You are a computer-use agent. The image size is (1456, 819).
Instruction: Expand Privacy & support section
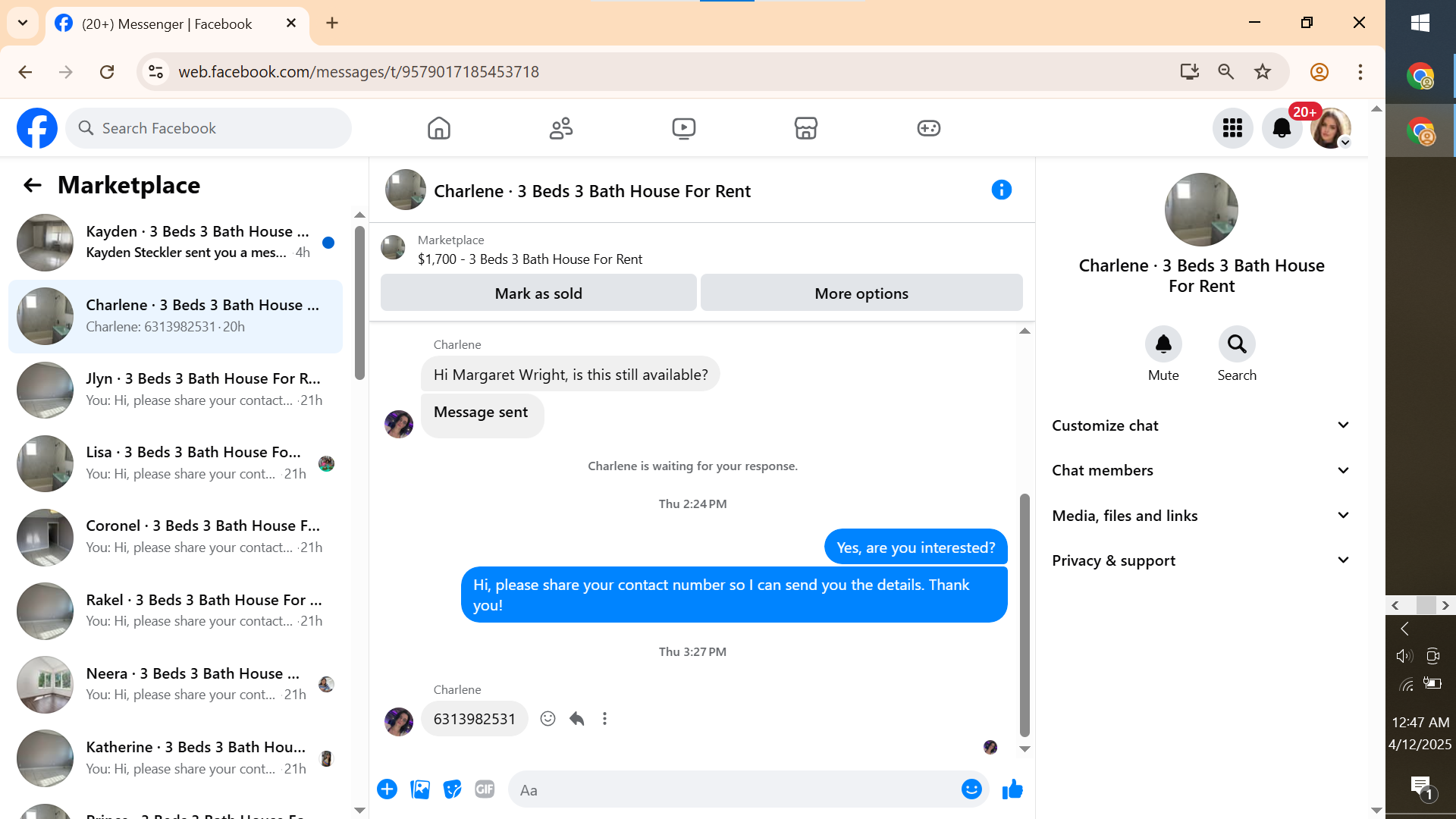(x=1201, y=560)
